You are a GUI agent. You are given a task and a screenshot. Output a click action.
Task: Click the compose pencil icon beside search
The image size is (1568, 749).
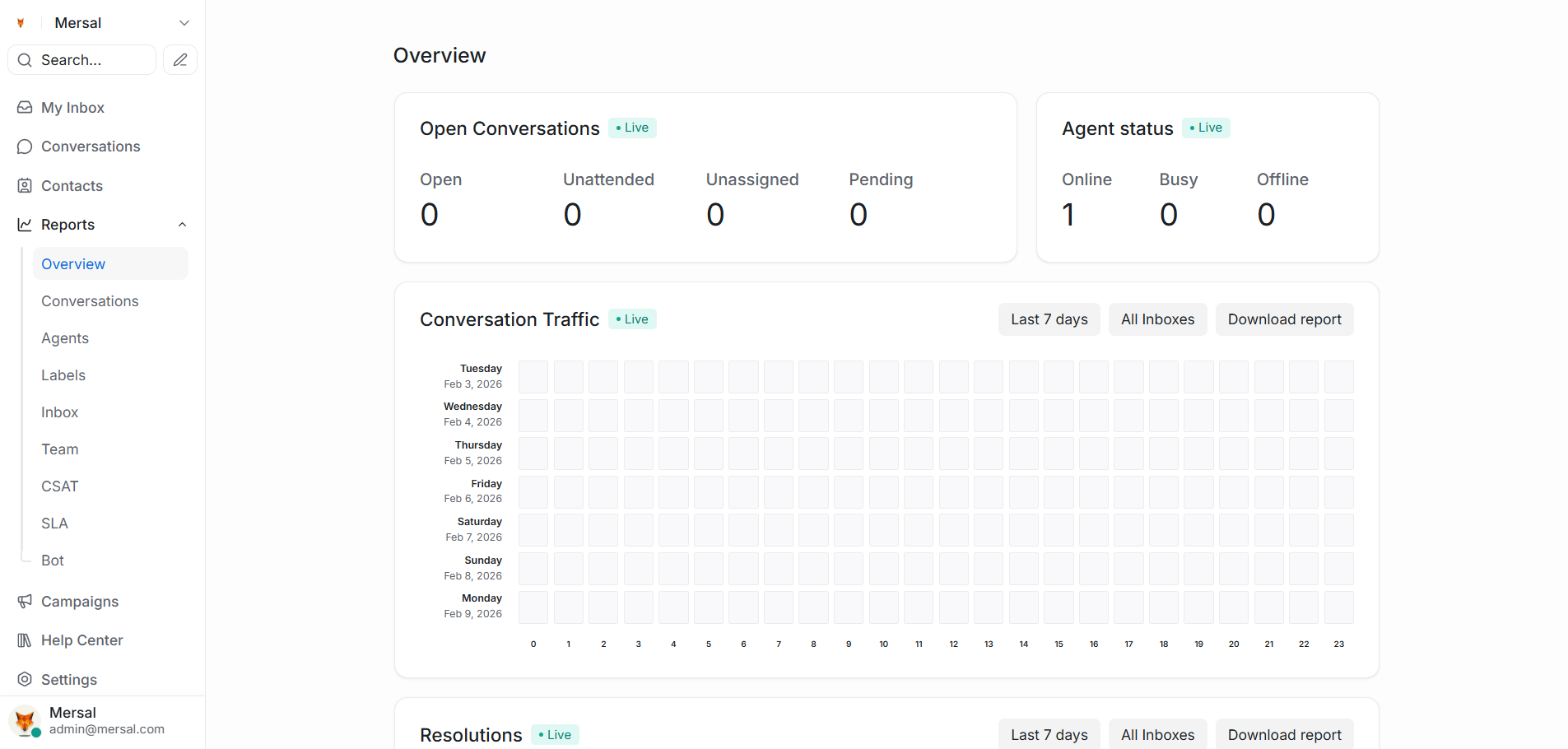179,59
